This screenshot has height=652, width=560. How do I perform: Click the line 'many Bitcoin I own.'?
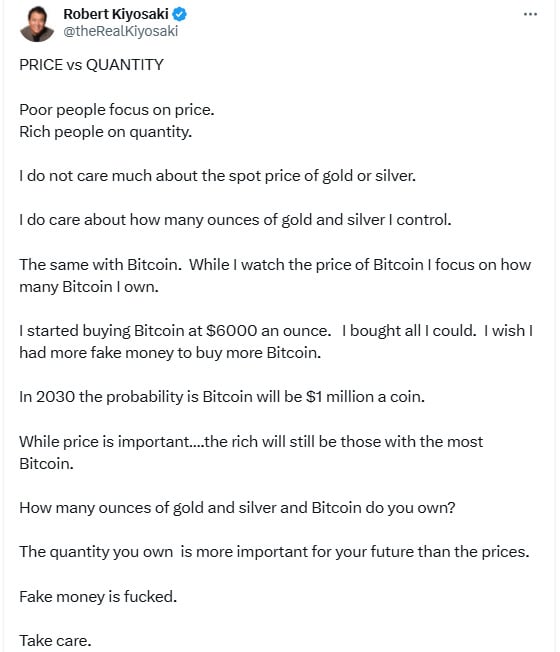point(89,287)
